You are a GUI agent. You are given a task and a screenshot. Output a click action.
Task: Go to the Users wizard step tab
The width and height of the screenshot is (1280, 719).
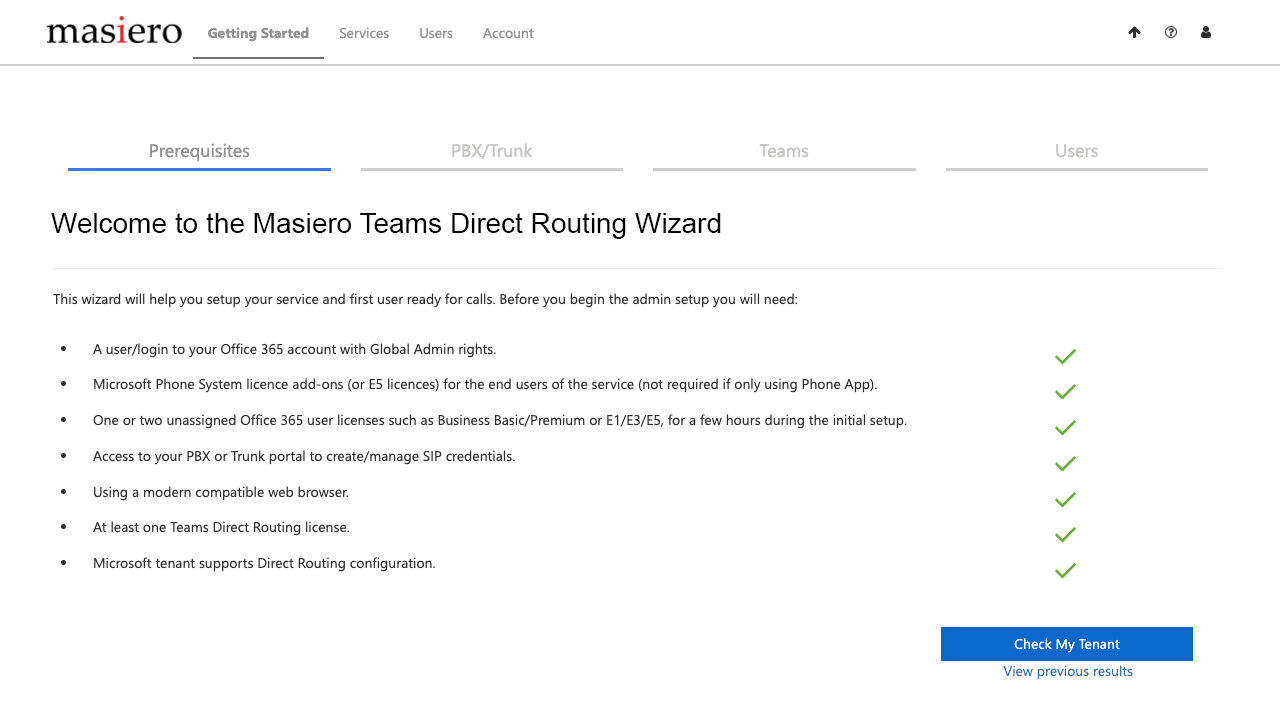[x=1077, y=152]
